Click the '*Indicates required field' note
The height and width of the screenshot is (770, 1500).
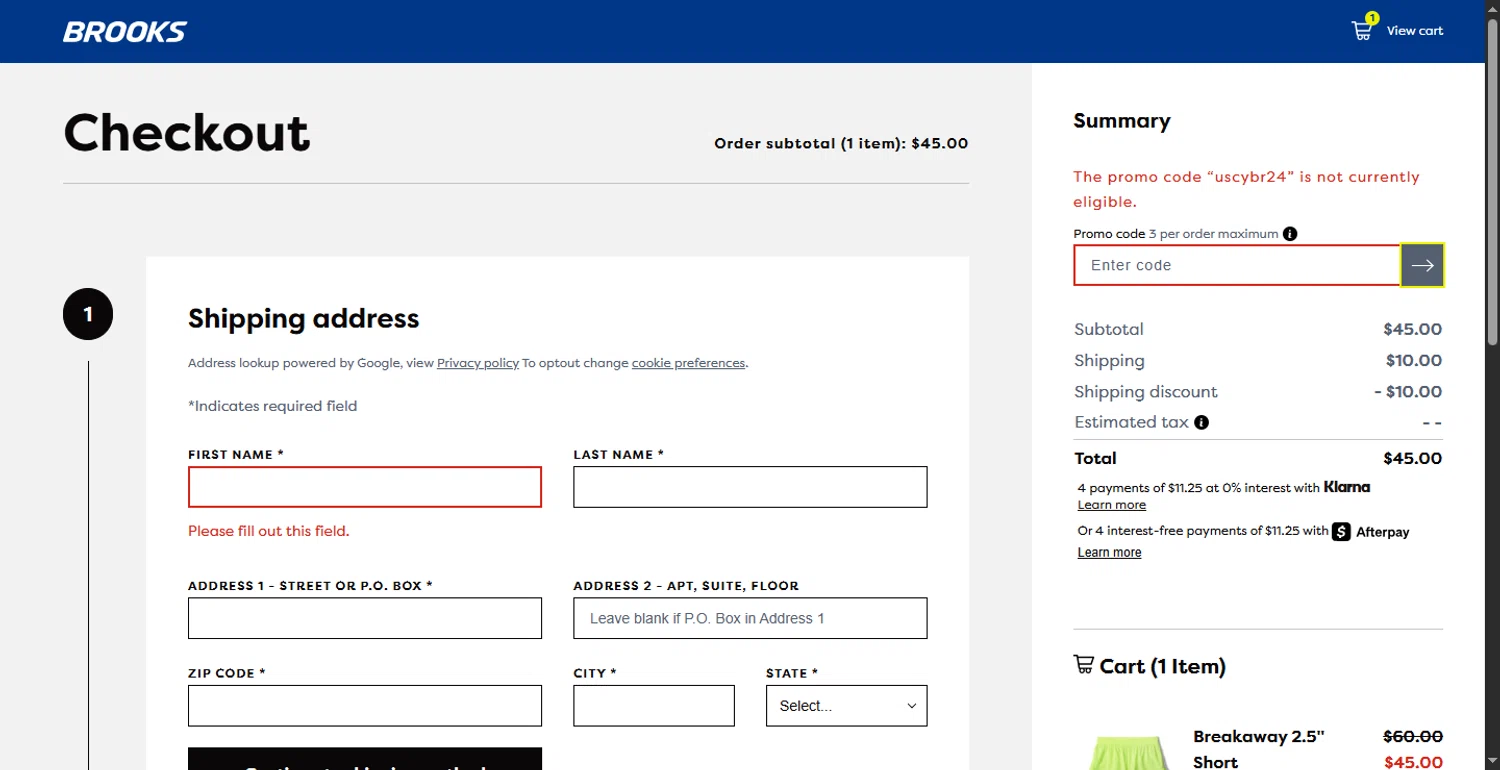click(x=273, y=406)
